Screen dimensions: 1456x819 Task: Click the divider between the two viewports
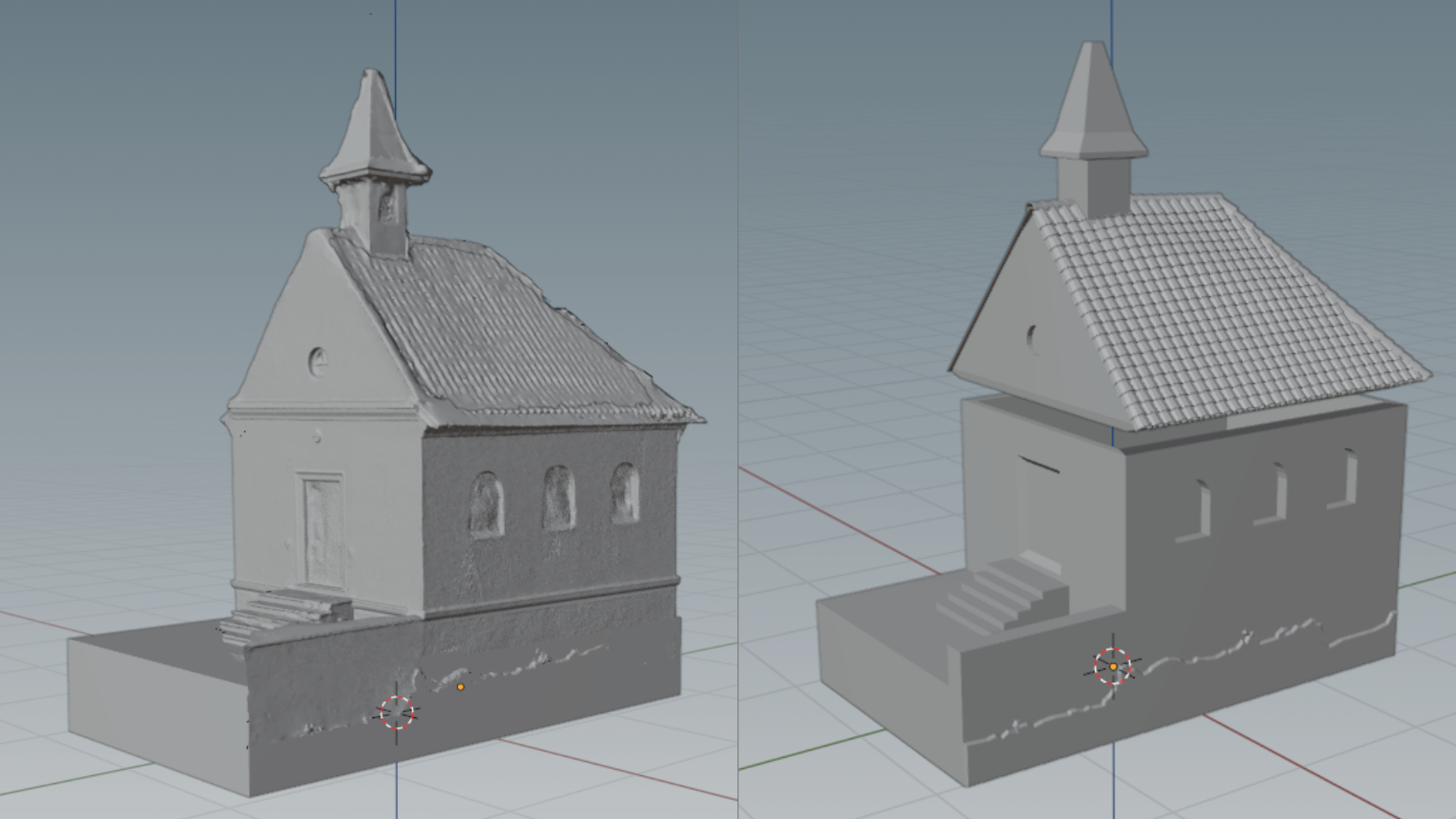[738, 409]
